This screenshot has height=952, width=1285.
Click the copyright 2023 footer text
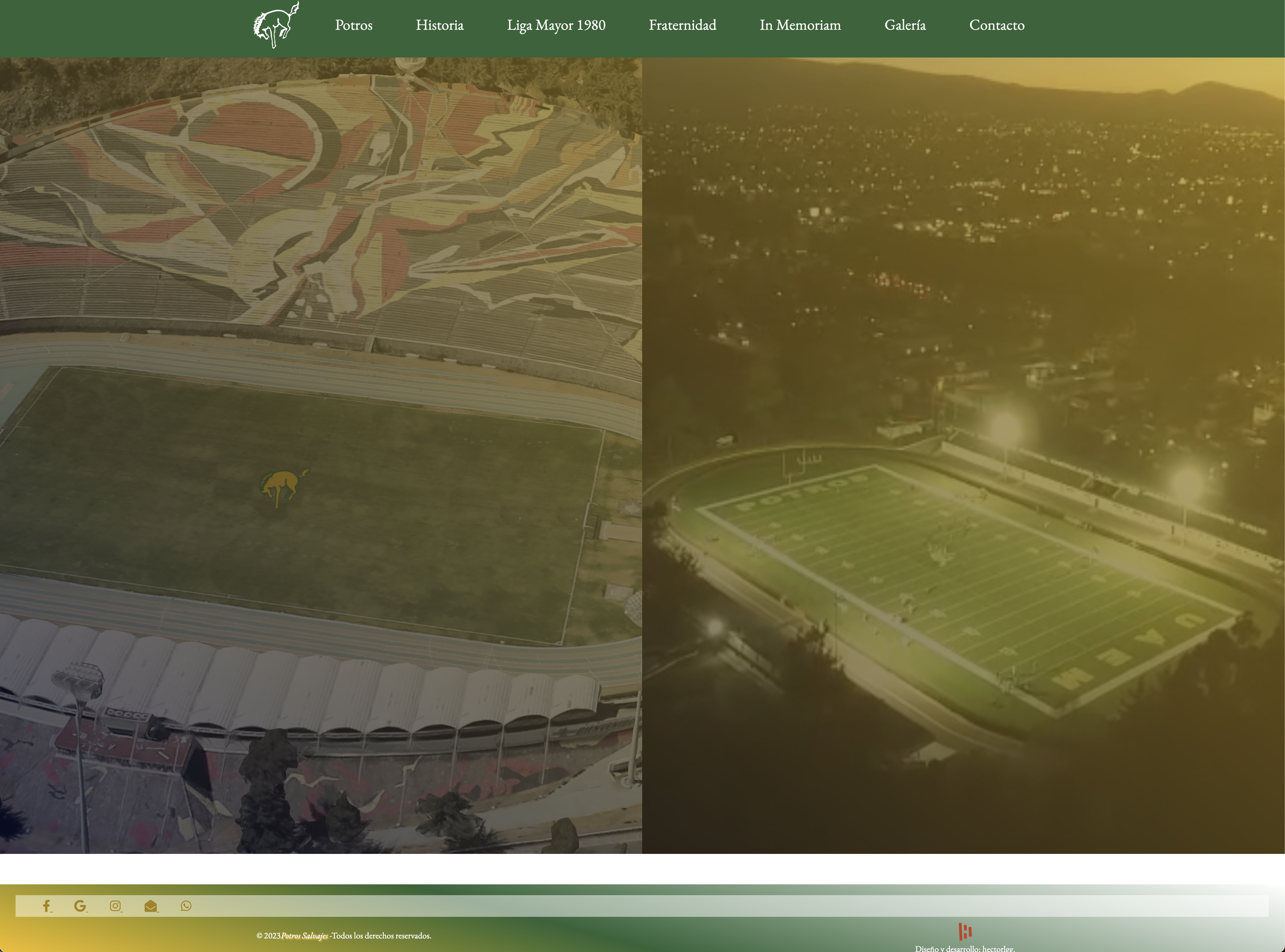click(268, 936)
